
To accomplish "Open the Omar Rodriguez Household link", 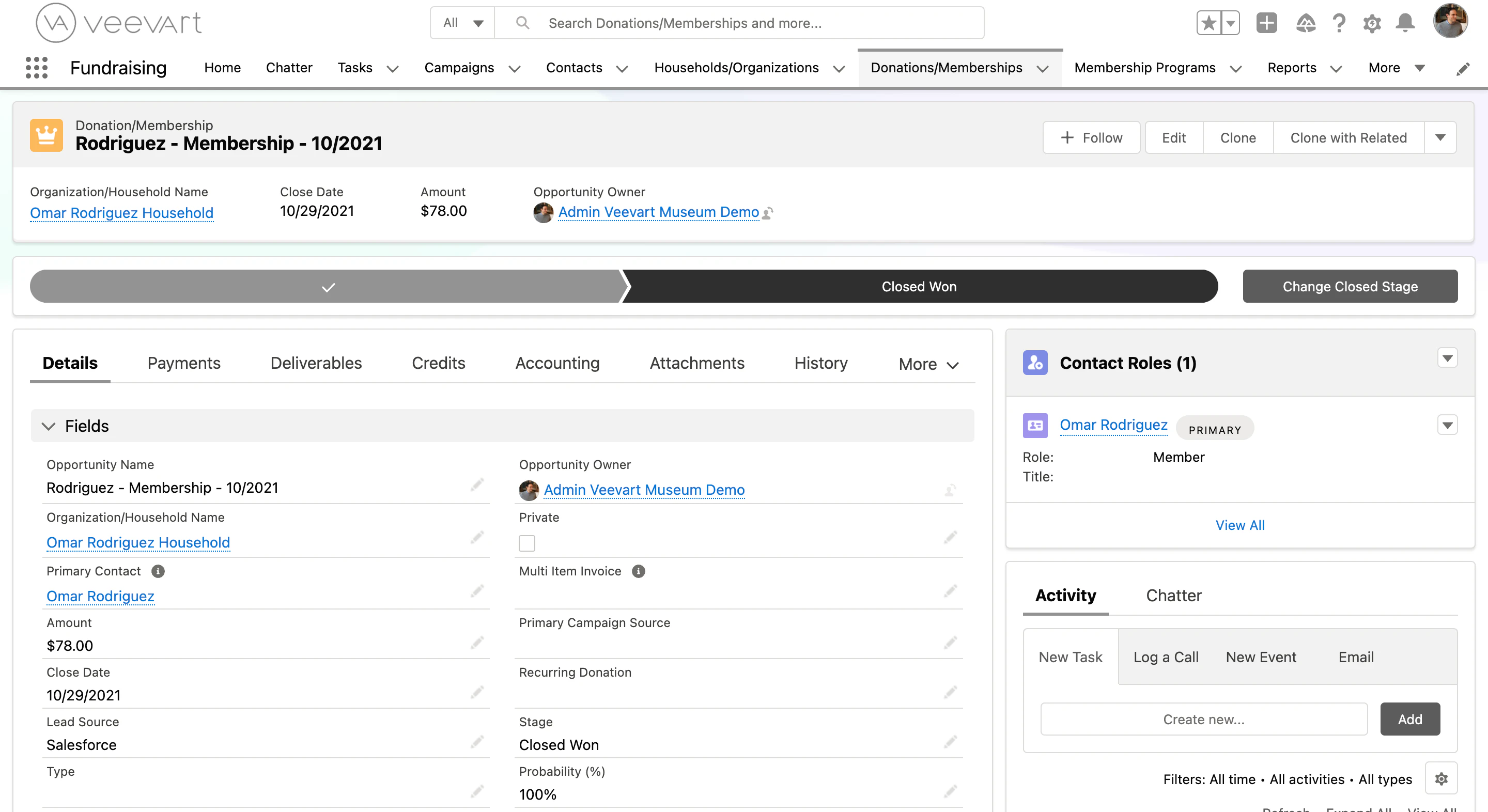I will [122, 212].
